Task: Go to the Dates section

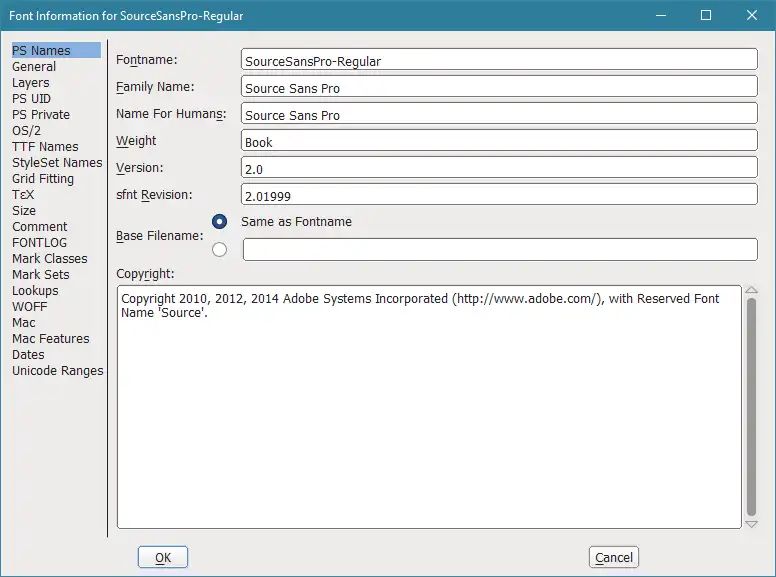Action: point(28,355)
